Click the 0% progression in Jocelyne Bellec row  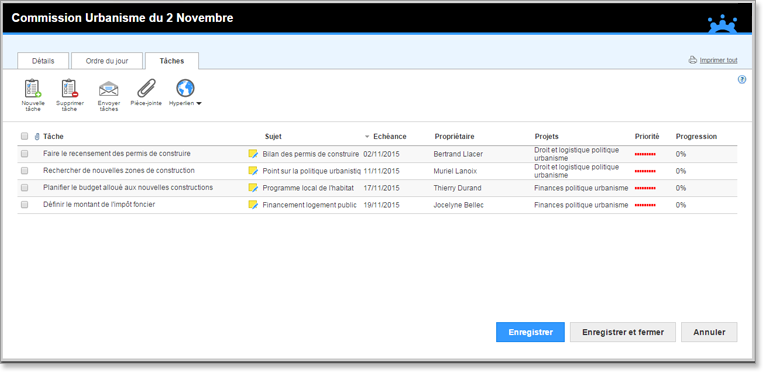tap(681, 205)
